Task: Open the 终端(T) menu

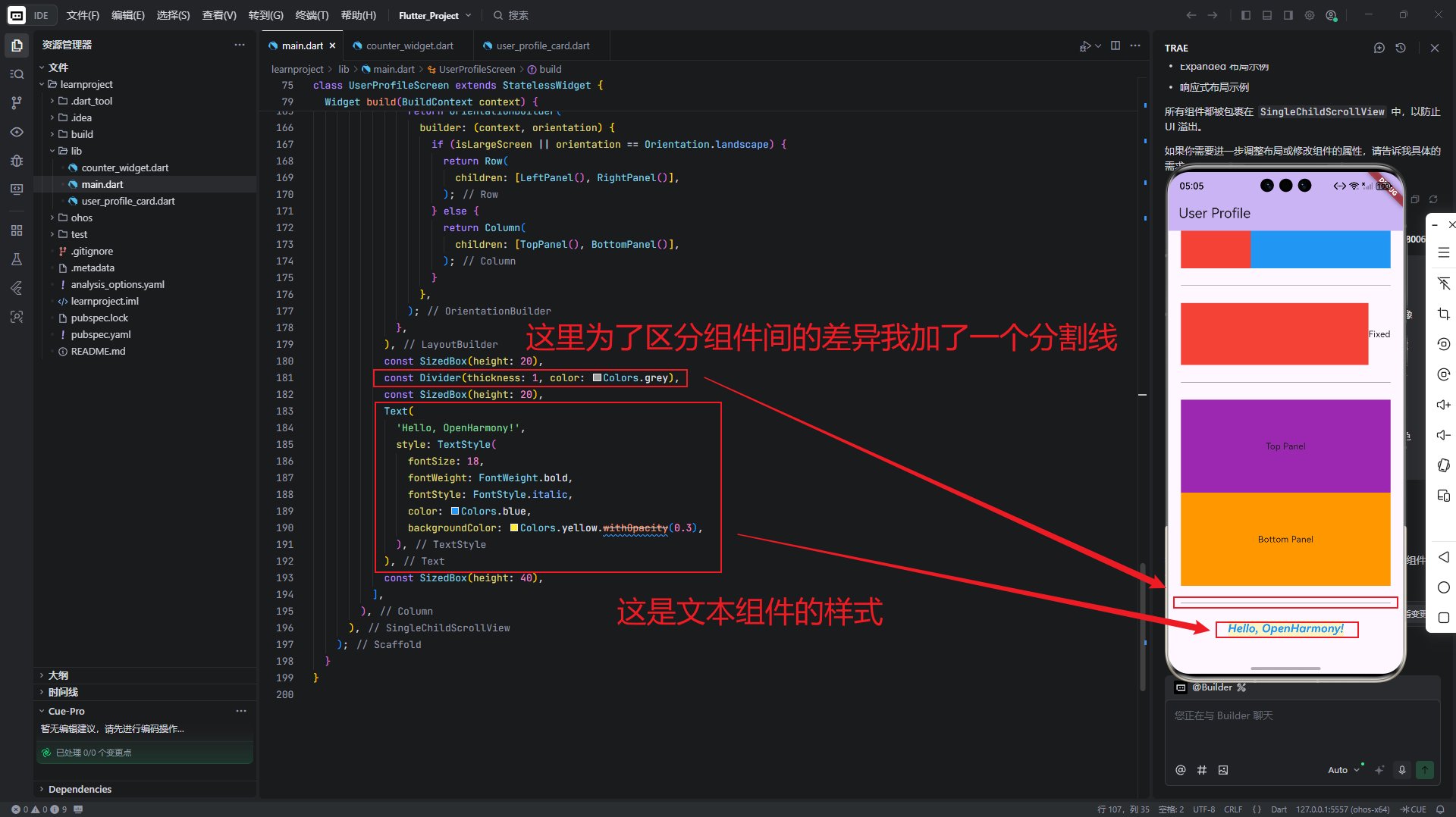Action: (312, 15)
